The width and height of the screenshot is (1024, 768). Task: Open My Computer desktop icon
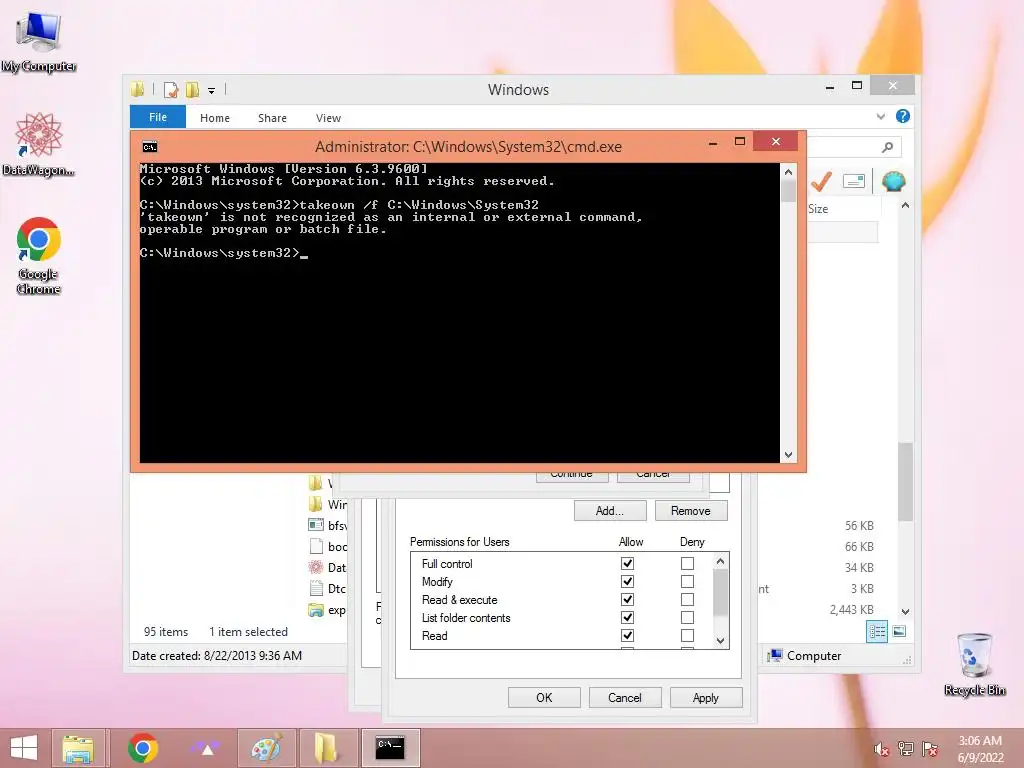click(39, 41)
